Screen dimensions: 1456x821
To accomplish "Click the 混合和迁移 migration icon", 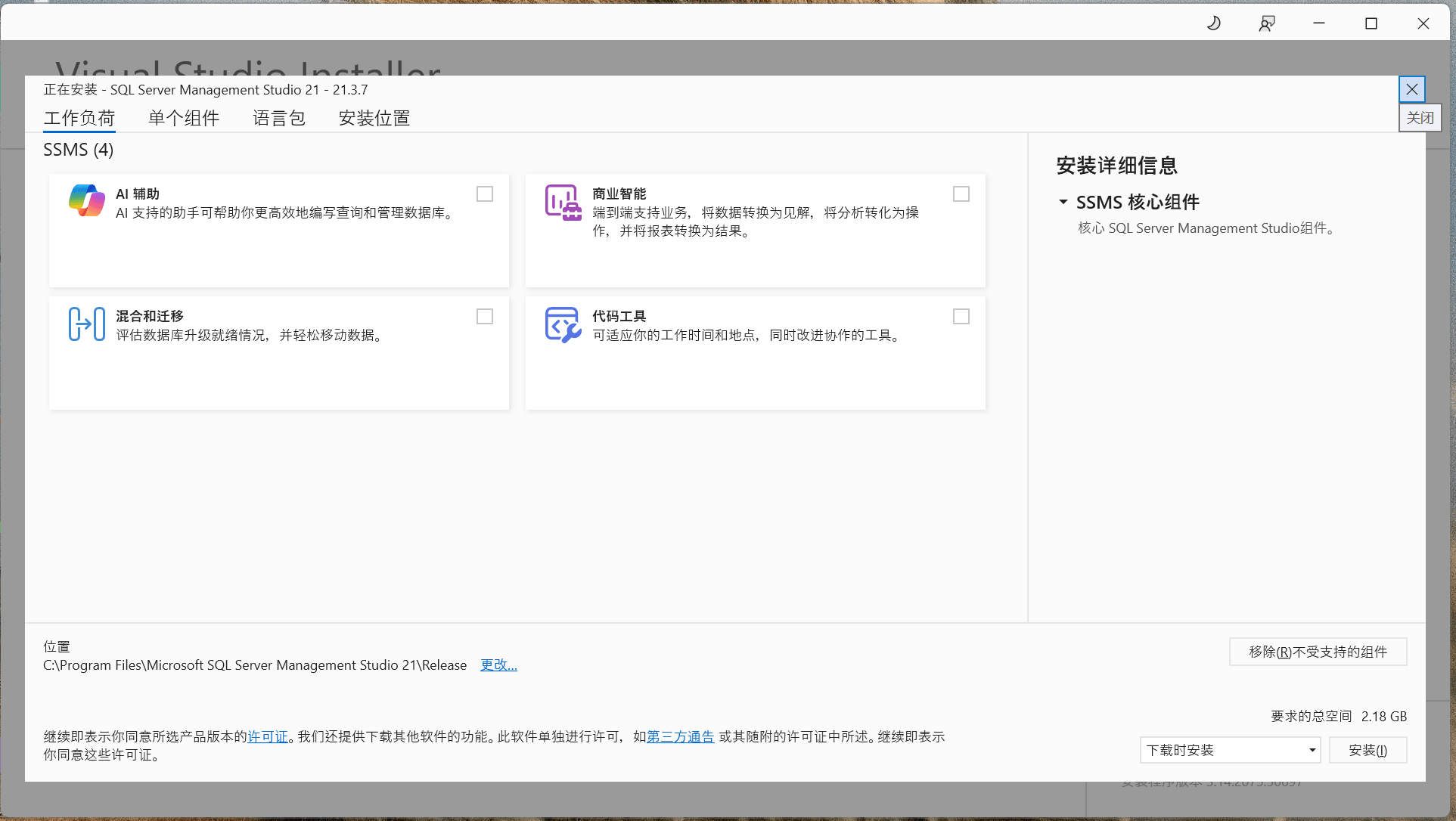I will [87, 324].
